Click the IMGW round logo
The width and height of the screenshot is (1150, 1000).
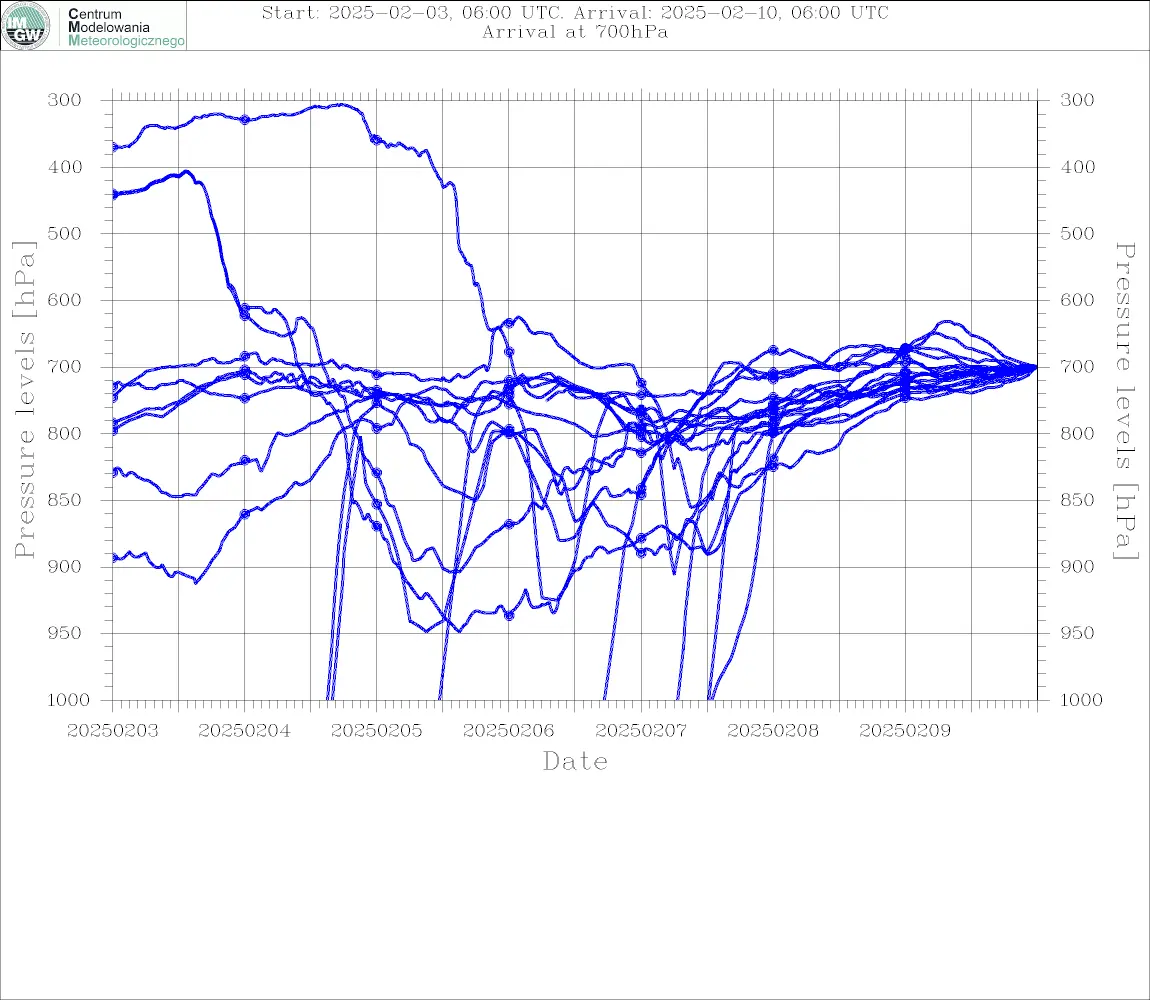click(x=26, y=26)
